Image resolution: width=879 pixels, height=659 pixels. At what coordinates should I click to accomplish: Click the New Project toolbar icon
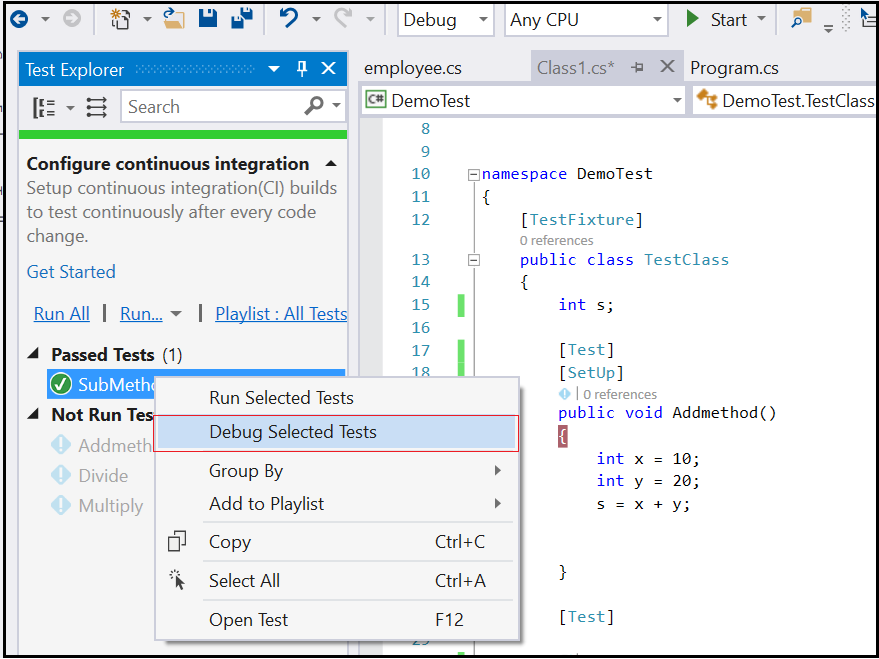click(120, 19)
